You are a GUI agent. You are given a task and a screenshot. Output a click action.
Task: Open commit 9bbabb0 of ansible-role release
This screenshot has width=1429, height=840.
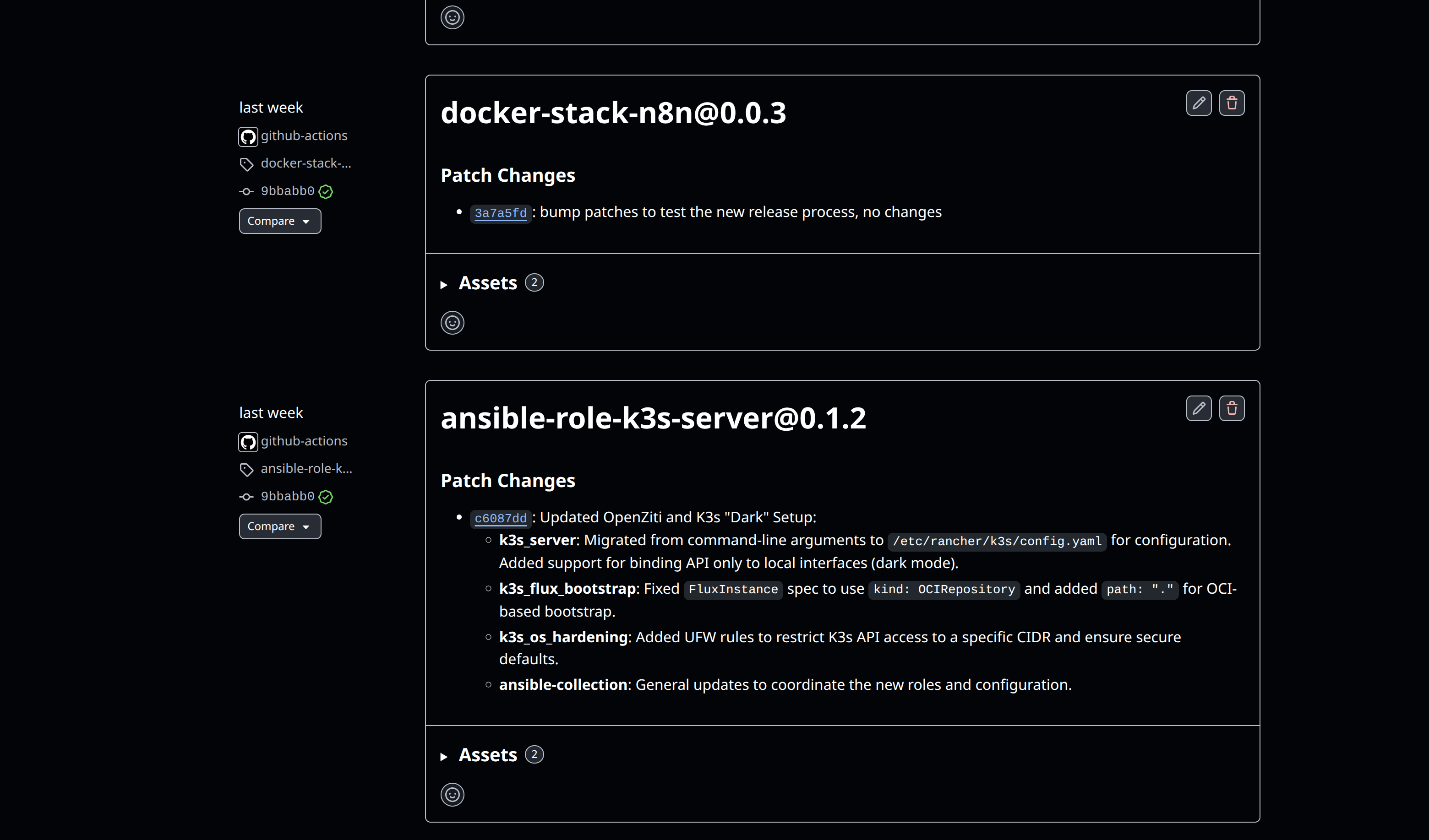[288, 497]
